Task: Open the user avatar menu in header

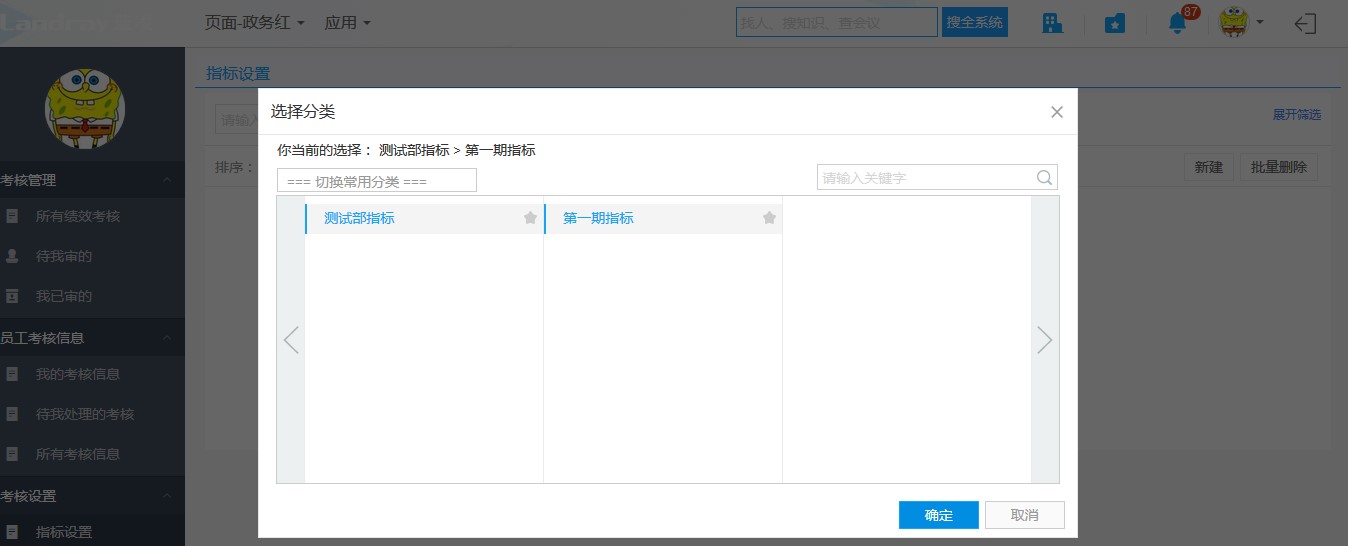Action: tap(1241, 22)
